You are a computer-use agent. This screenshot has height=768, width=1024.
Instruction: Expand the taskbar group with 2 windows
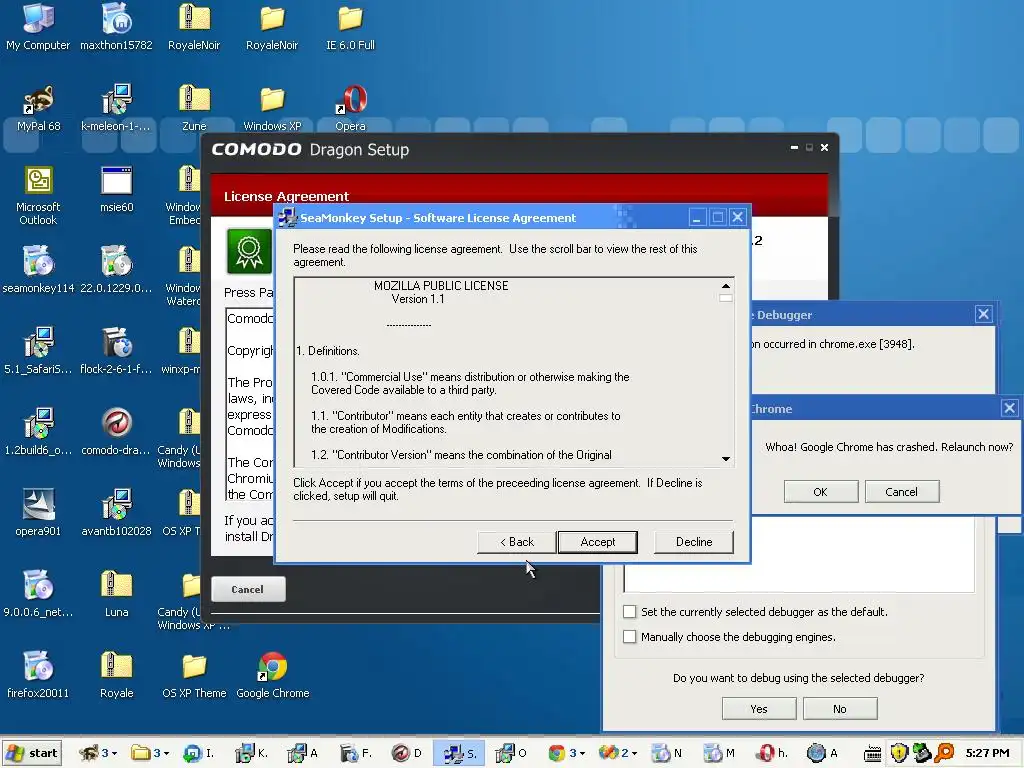tap(618, 753)
